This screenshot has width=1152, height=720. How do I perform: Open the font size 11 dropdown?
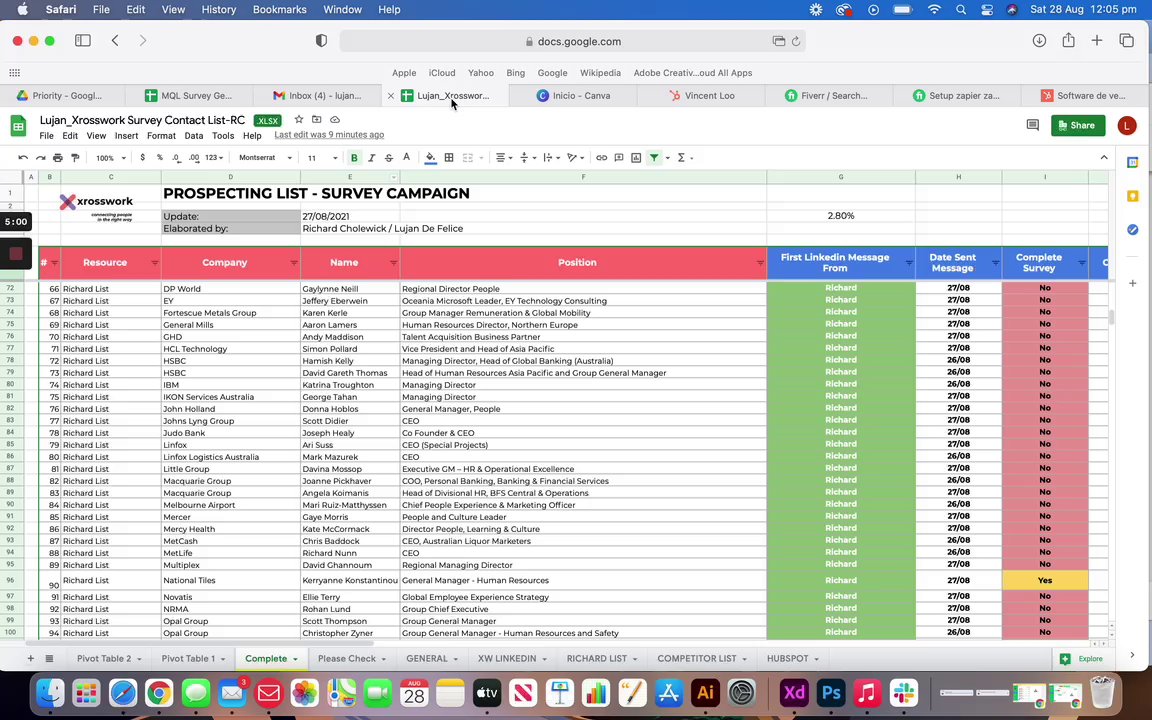(322, 158)
